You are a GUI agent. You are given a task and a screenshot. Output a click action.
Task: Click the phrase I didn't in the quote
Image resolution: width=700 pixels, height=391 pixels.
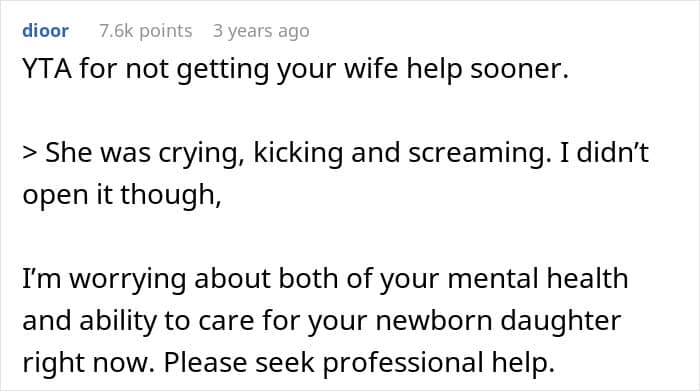(x=603, y=153)
